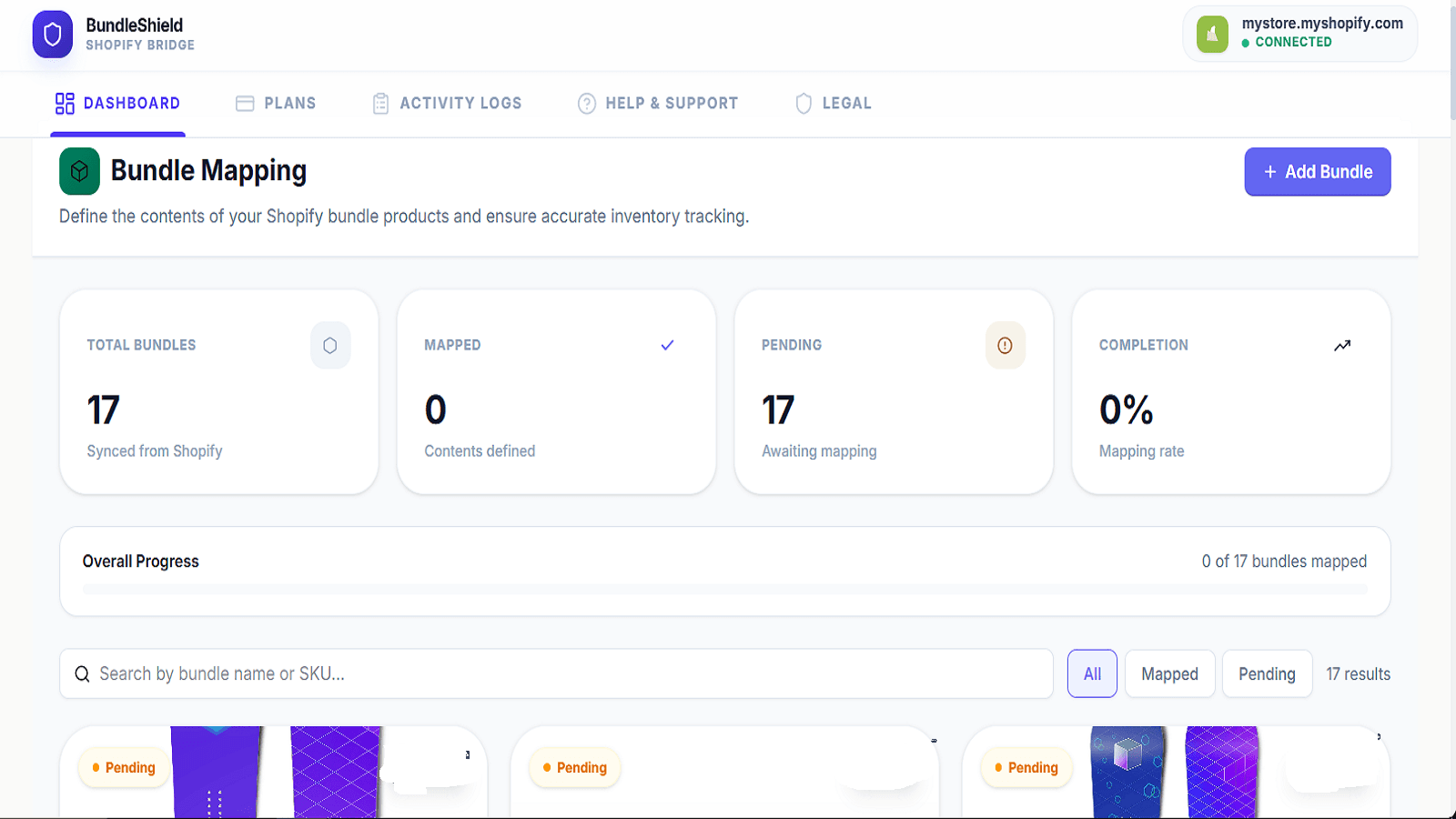Open the Legal tab

[x=833, y=104]
